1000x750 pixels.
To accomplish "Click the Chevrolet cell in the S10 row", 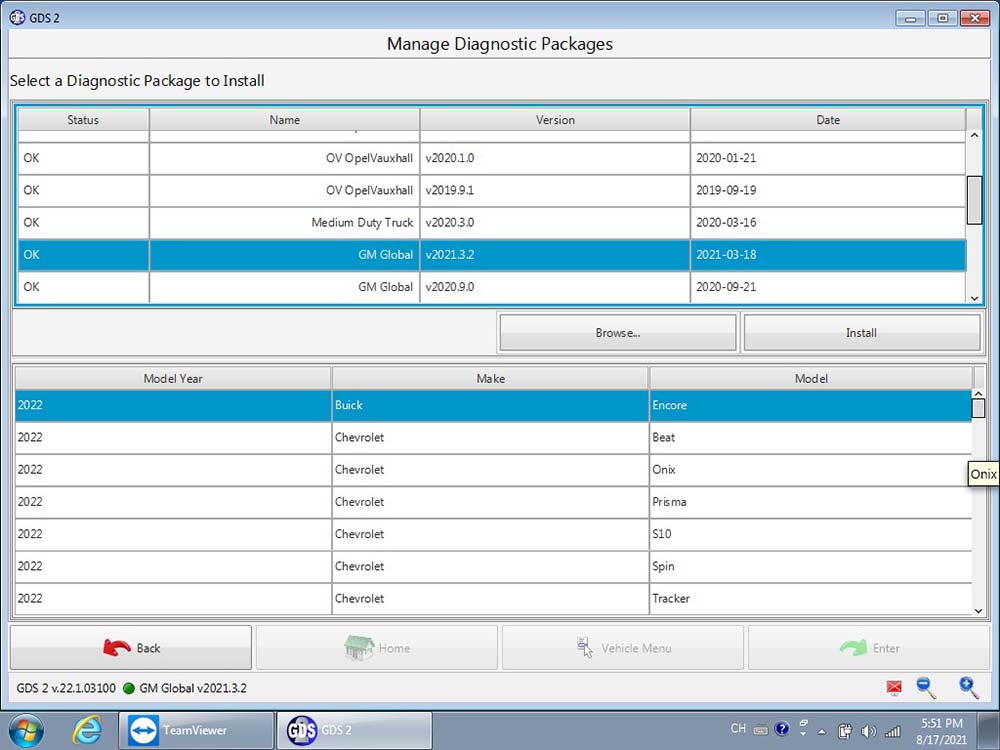I will (490, 534).
